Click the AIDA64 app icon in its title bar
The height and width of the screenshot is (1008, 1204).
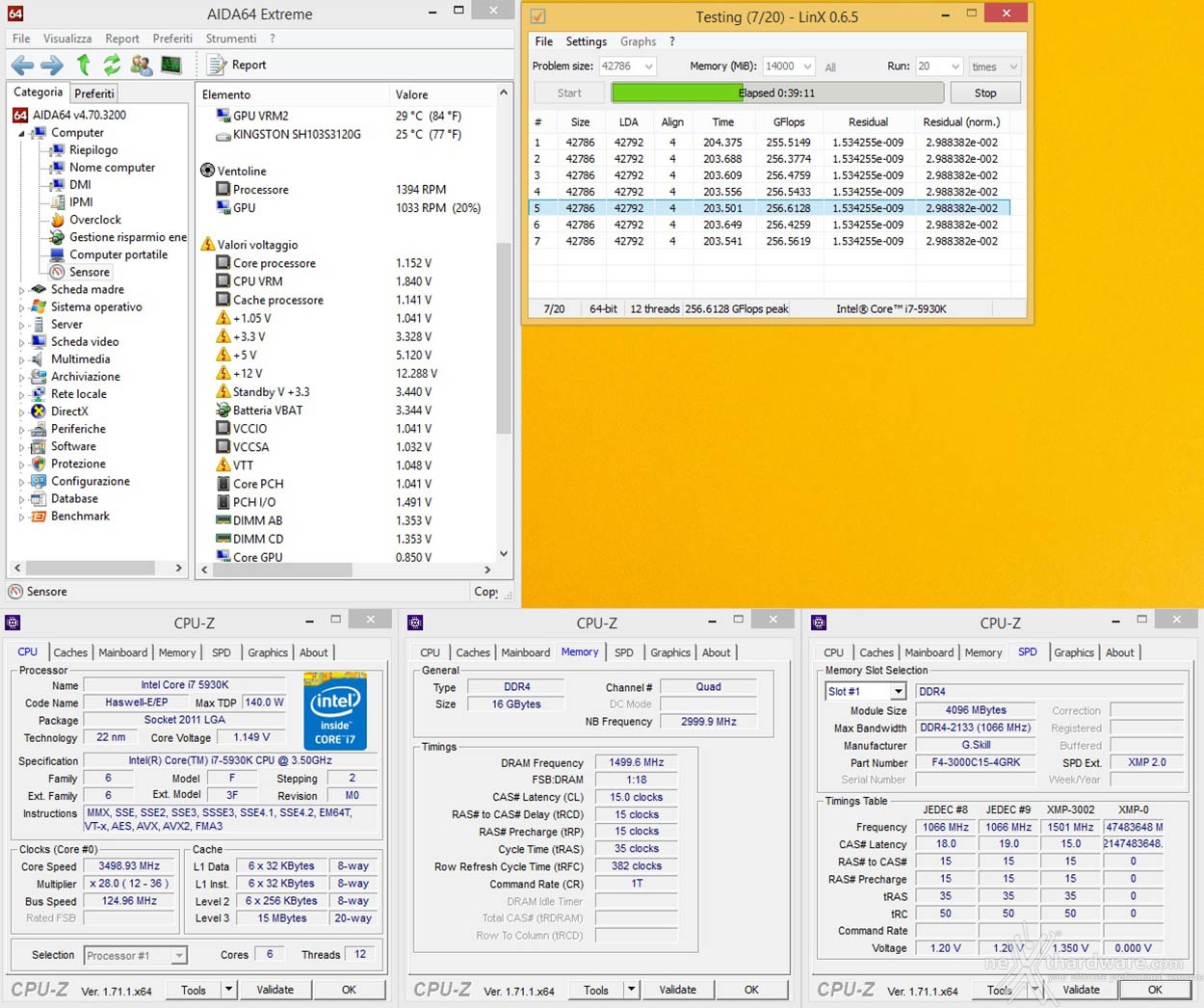coord(15,13)
